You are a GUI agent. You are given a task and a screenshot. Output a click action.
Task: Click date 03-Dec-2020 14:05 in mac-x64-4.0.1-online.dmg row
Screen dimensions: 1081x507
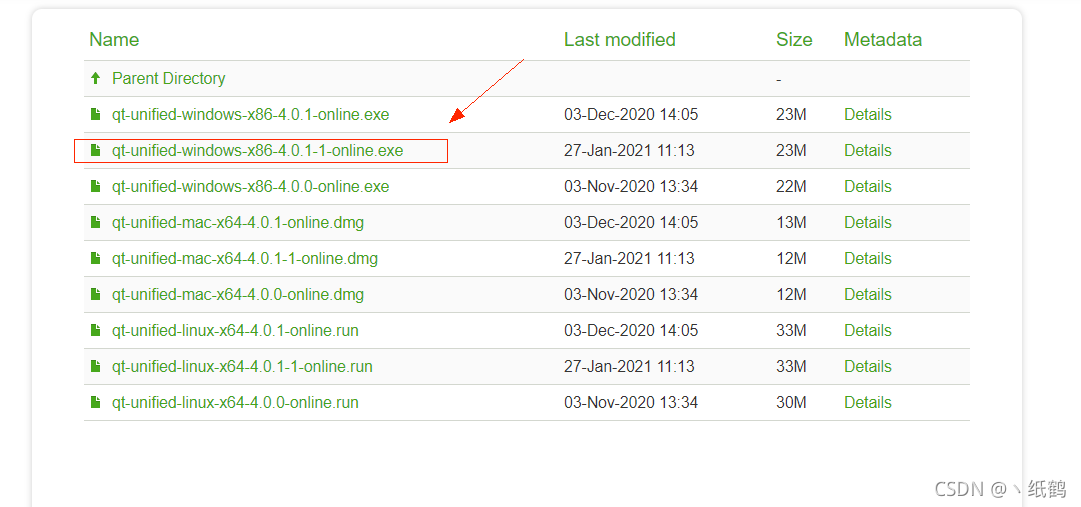coord(631,222)
